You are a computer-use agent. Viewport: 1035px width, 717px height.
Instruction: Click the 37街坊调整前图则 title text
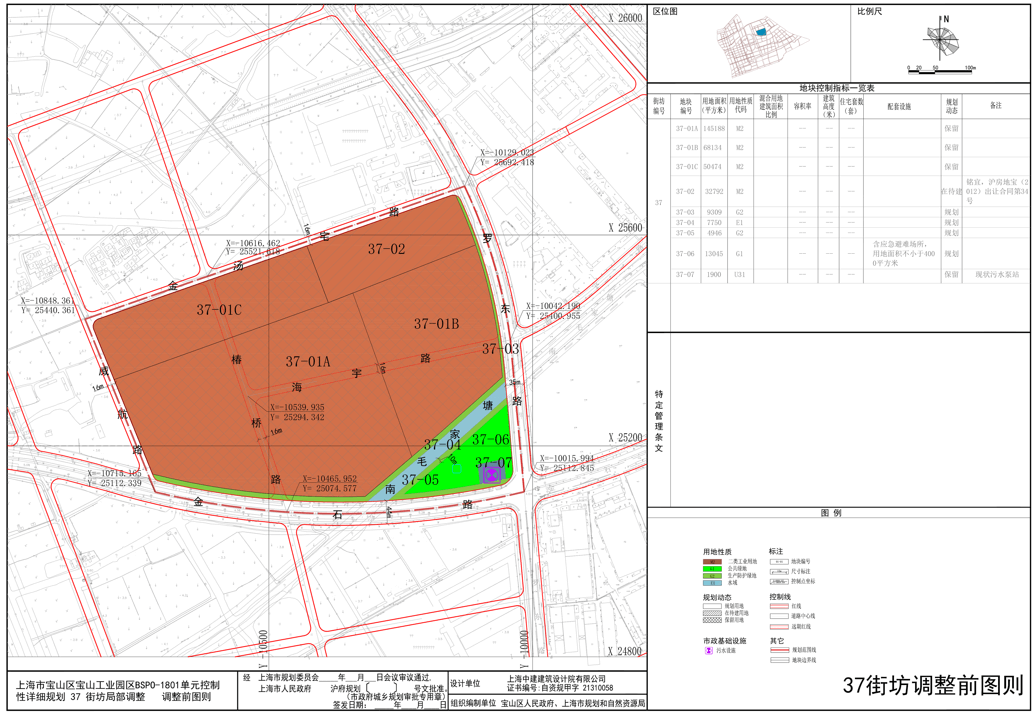pyautogui.click(x=932, y=687)
